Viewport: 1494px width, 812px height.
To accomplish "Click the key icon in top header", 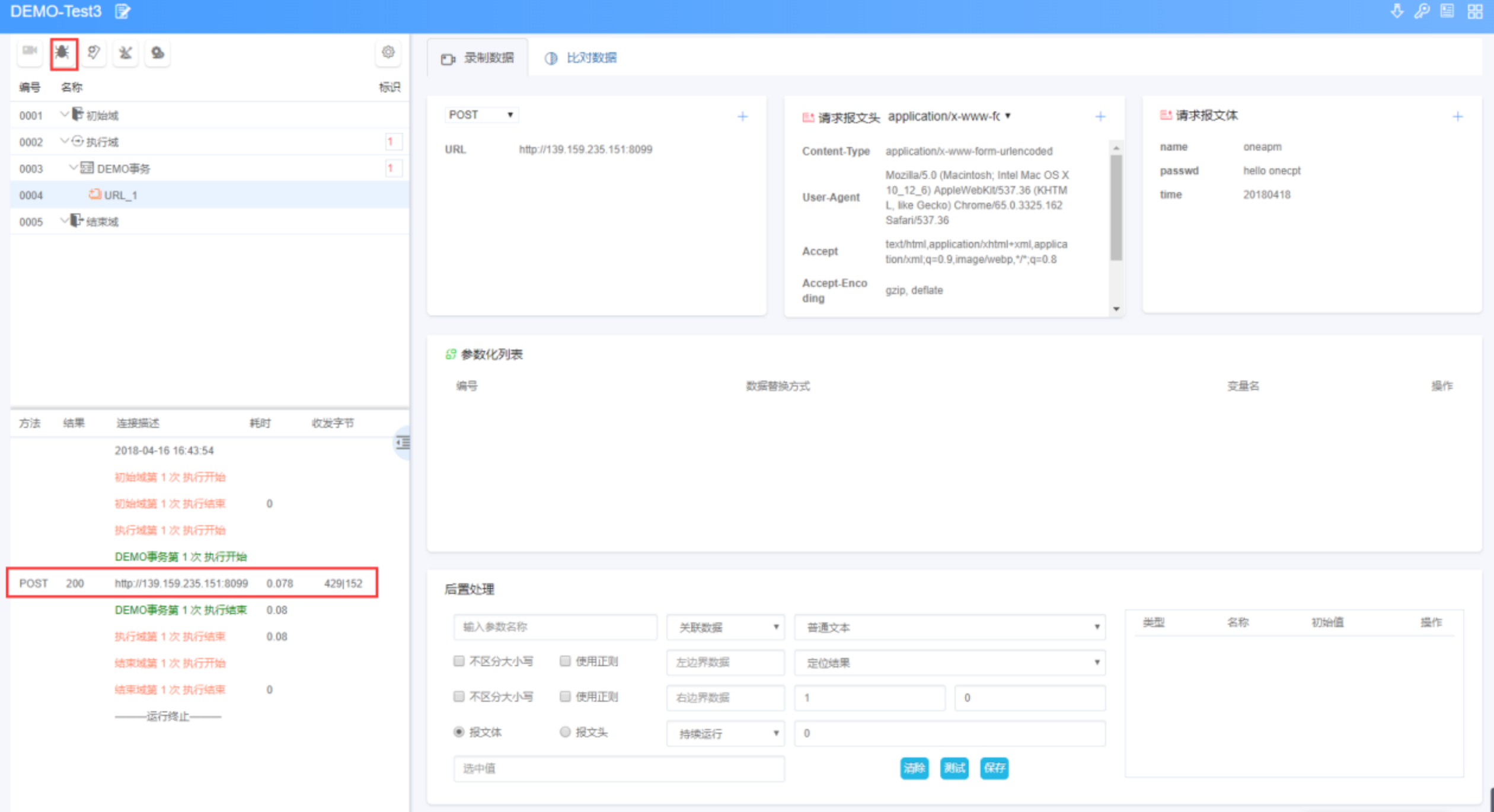I will click(1422, 11).
